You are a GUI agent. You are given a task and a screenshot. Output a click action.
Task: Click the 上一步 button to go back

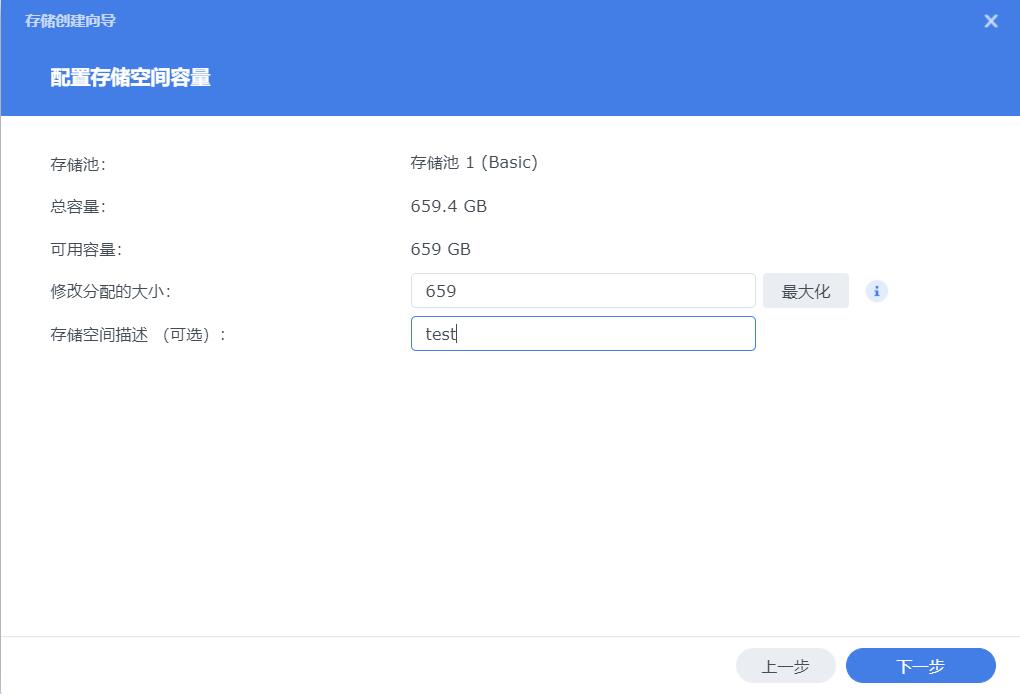tap(785, 665)
